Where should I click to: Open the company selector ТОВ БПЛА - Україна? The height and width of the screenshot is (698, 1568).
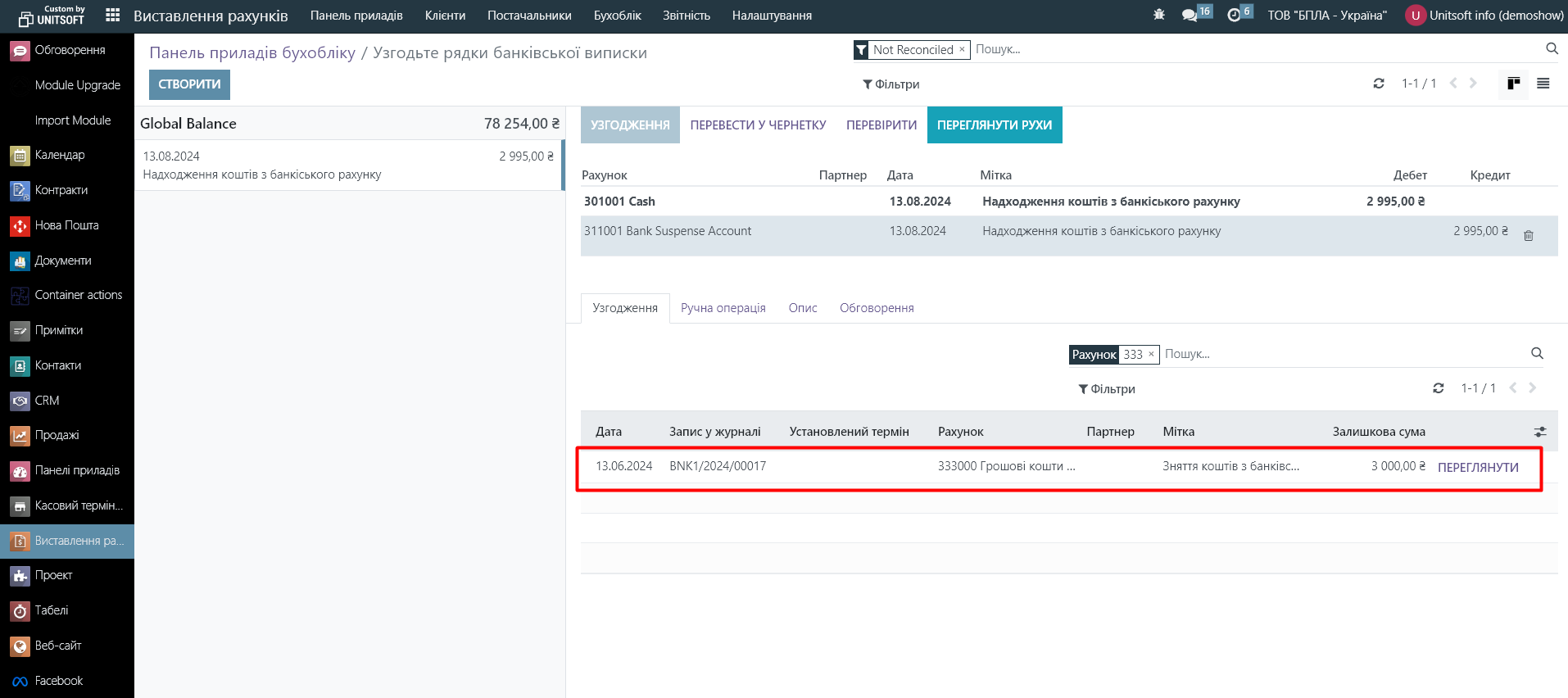pyautogui.click(x=1326, y=16)
